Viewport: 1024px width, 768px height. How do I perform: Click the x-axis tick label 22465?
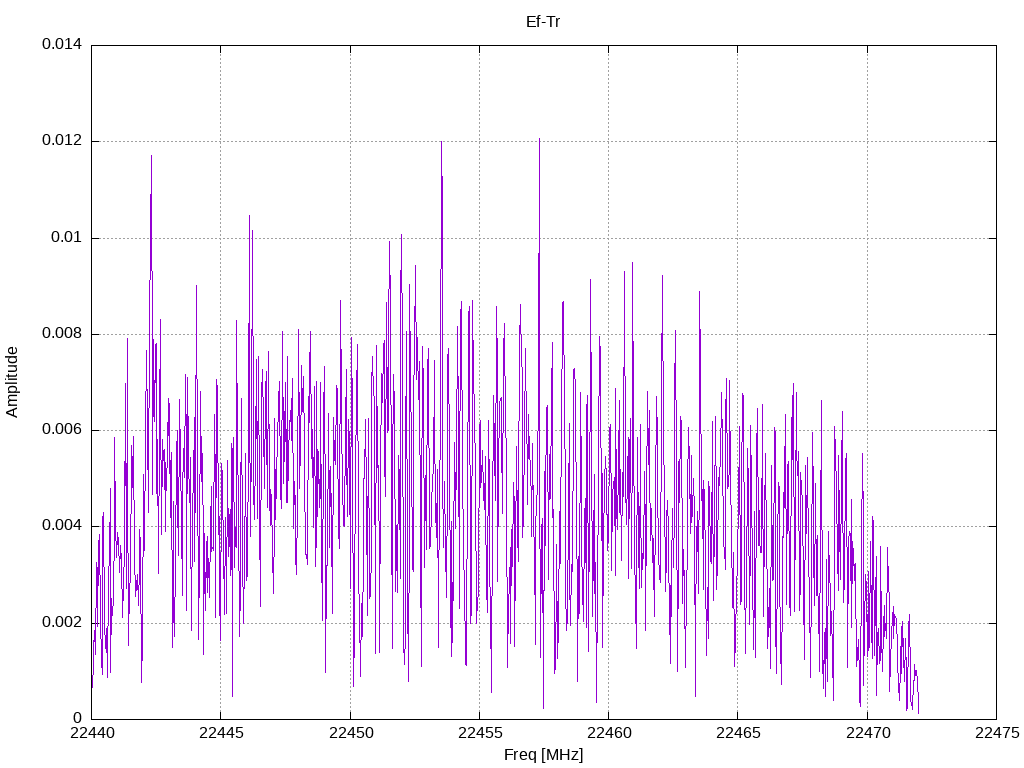click(x=739, y=733)
